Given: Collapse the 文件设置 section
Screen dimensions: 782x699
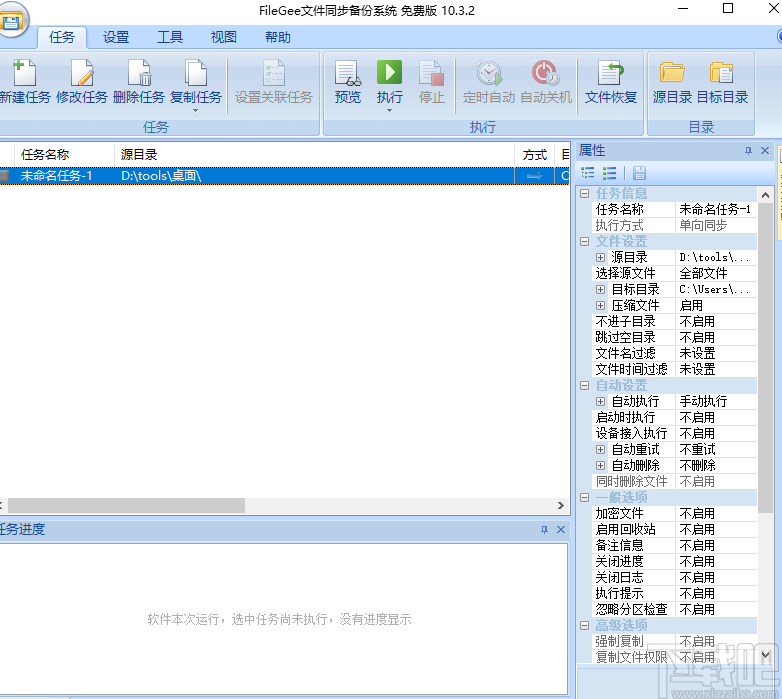Looking at the screenshot, I should coord(585,242).
